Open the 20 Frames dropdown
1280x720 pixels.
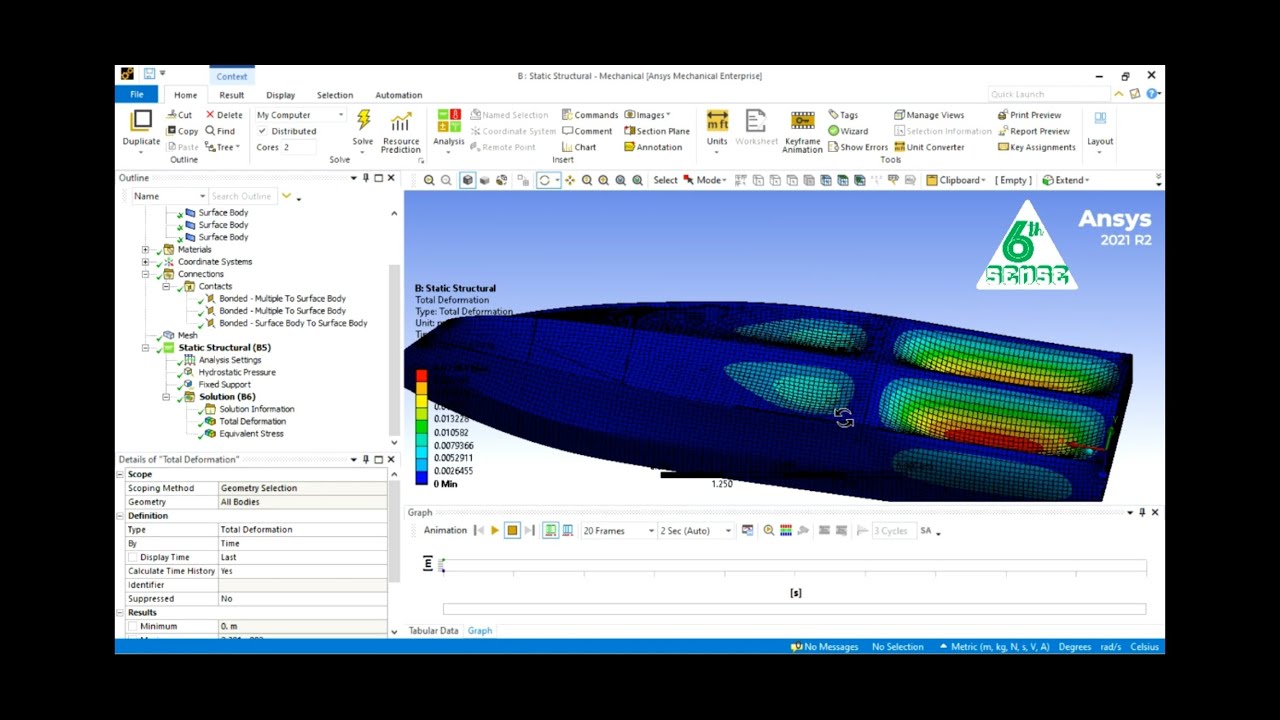coord(619,531)
